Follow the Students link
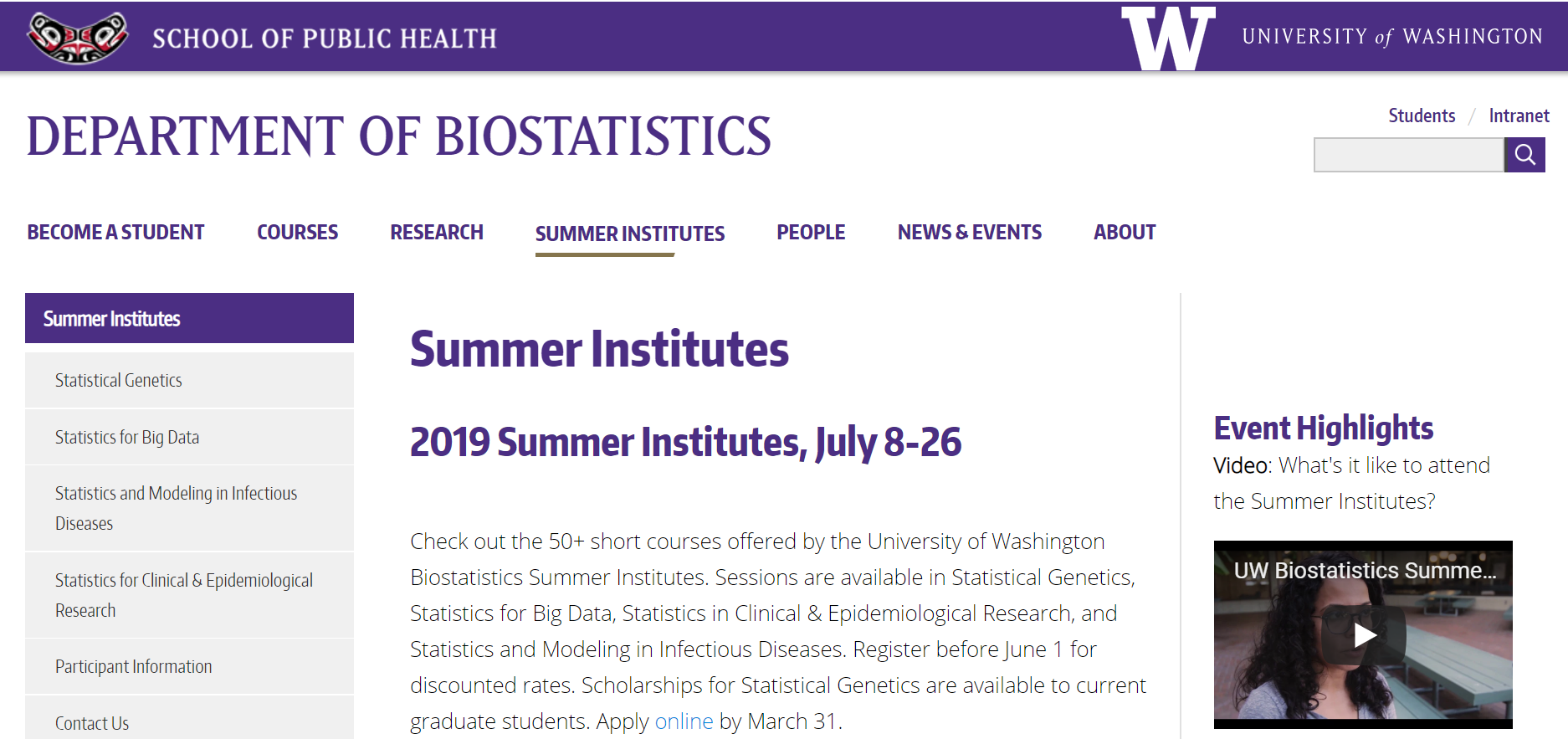Image resolution: width=1568 pixels, height=739 pixels. pyautogui.click(x=1422, y=115)
